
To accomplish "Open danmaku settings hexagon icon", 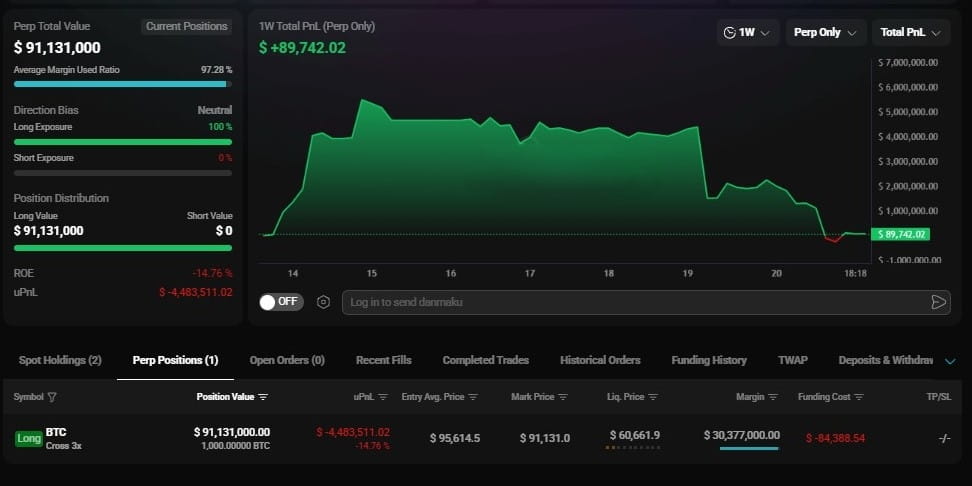I will [323, 302].
